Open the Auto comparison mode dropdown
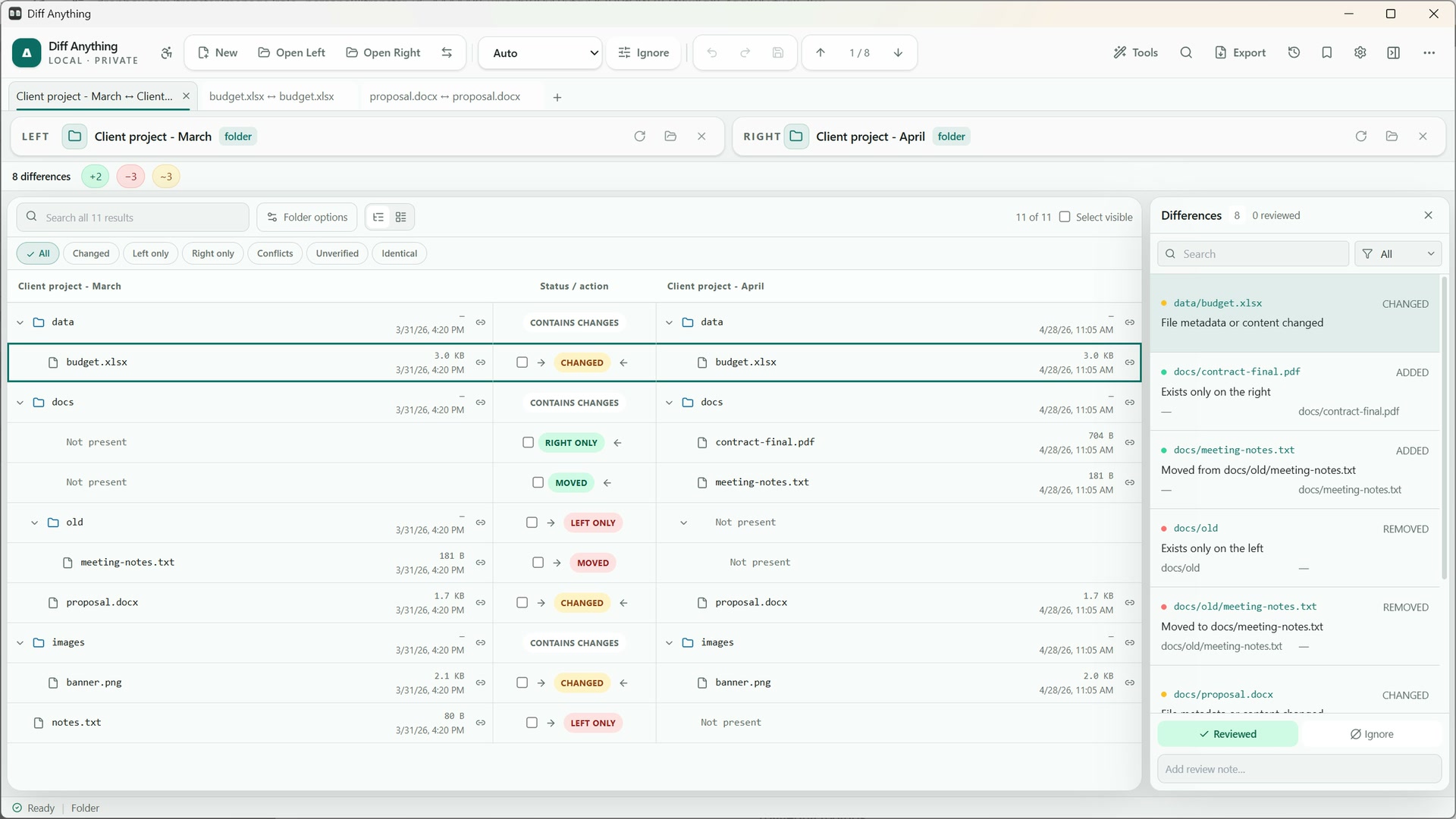 coord(541,53)
